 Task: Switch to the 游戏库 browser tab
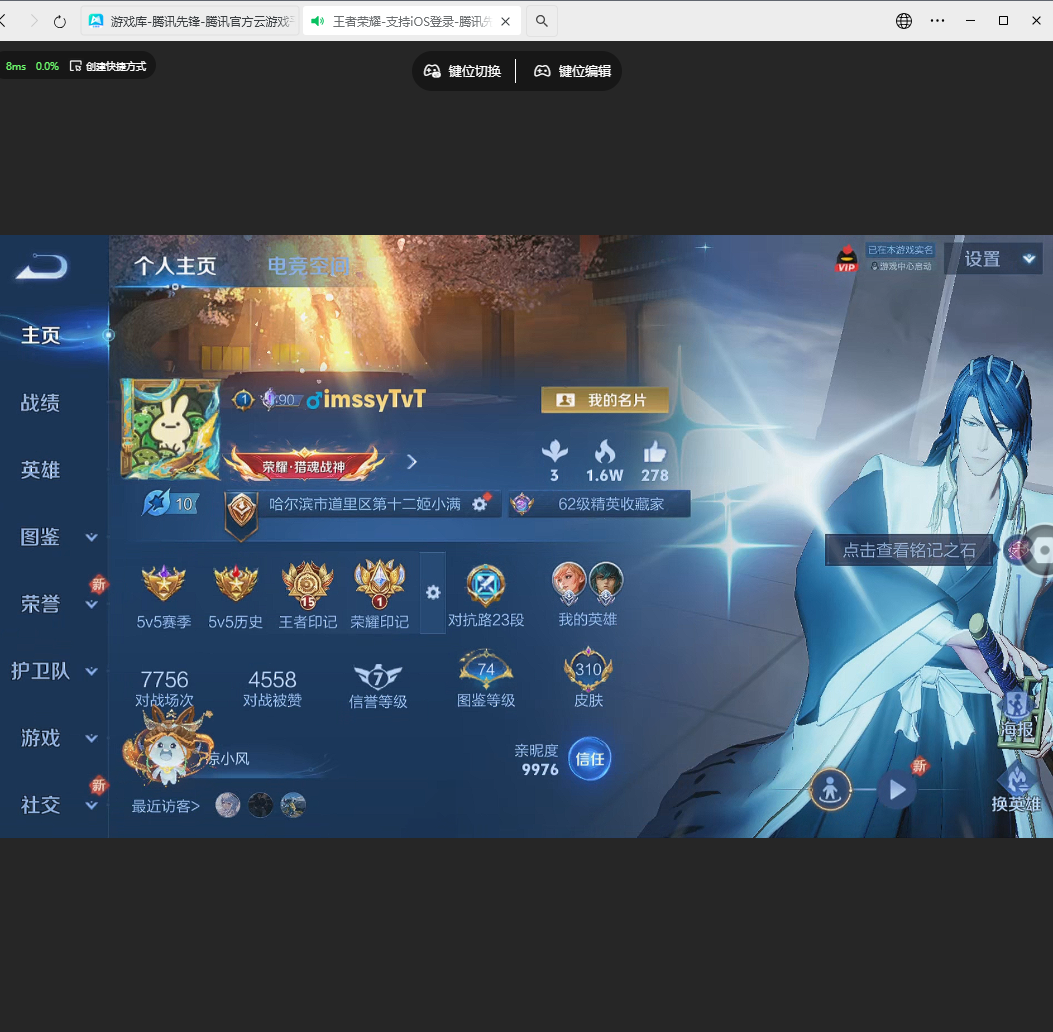coord(190,20)
